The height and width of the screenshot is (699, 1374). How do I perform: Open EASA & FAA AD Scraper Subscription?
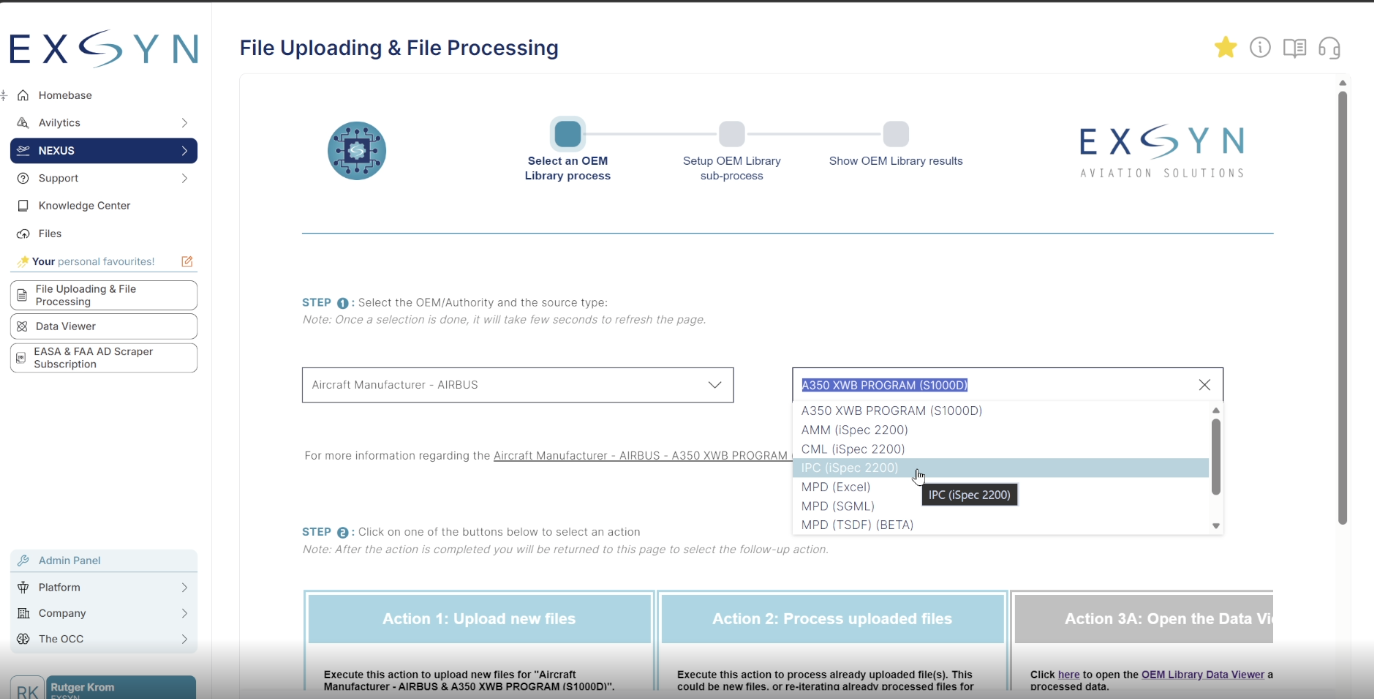tap(104, 358)
